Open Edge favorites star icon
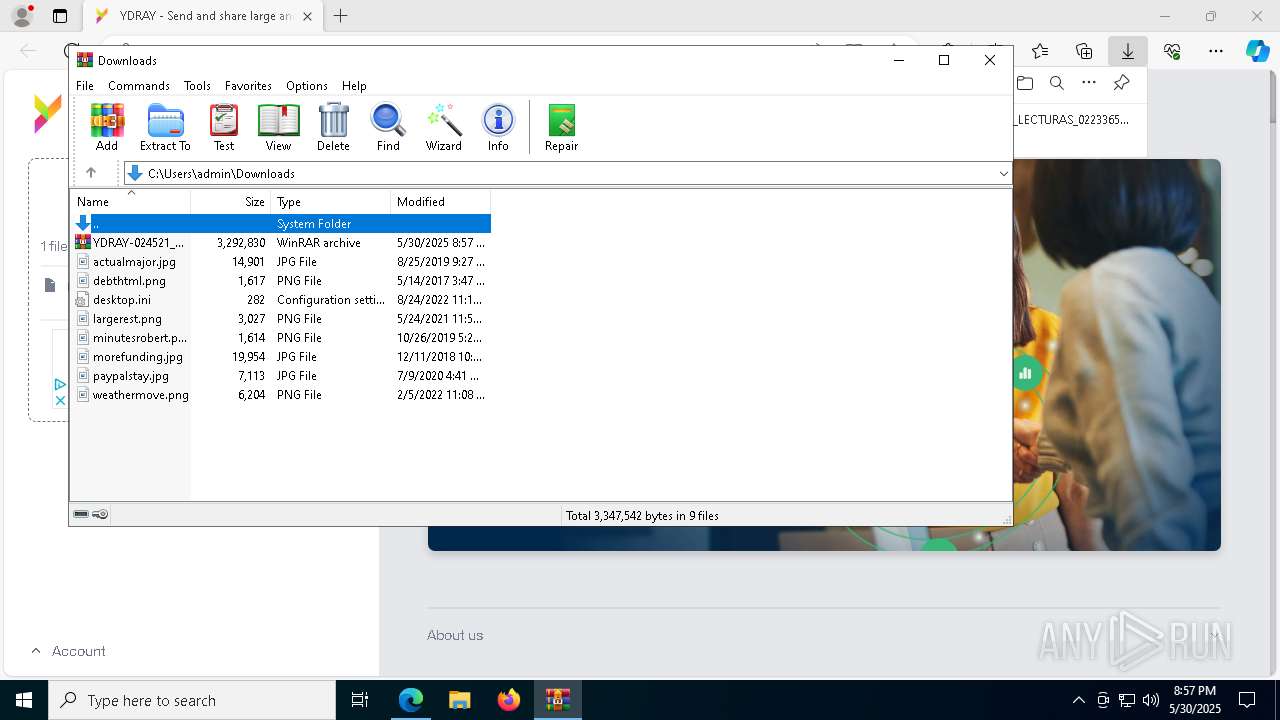This screenshot has width=1280, height=720. point(1040,51)
